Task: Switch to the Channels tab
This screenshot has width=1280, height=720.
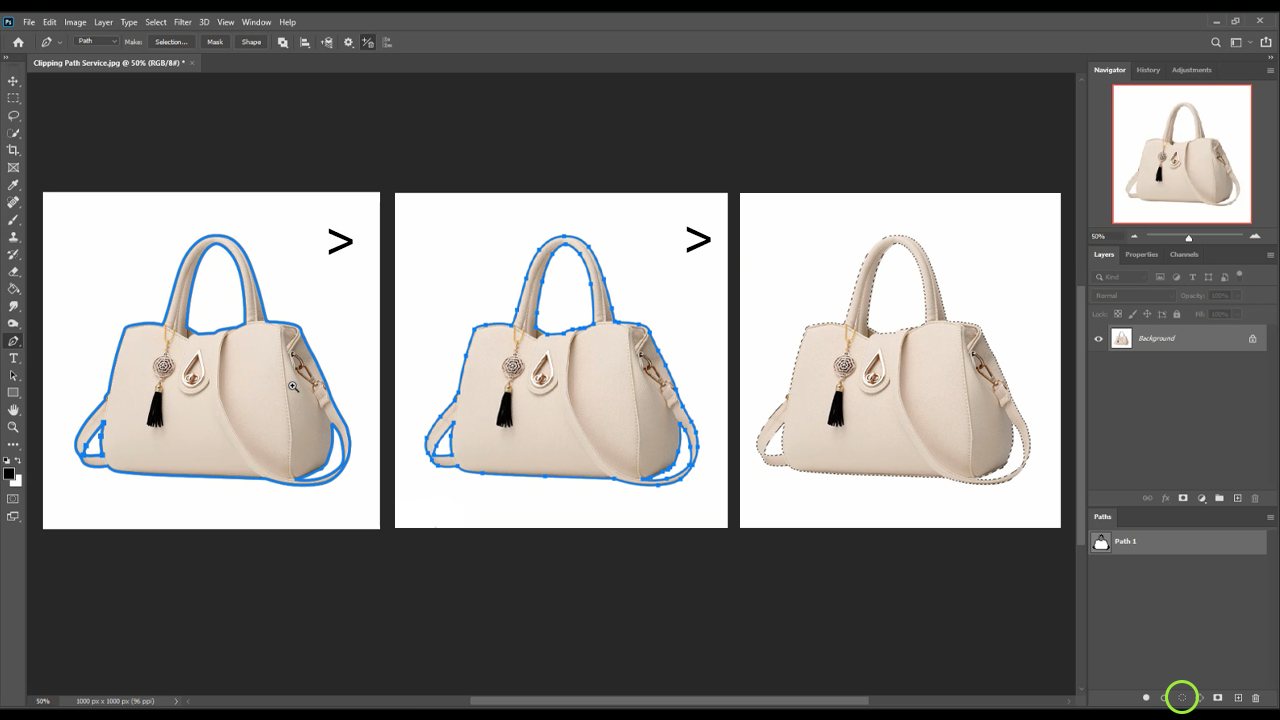Action: (1184, 254)
